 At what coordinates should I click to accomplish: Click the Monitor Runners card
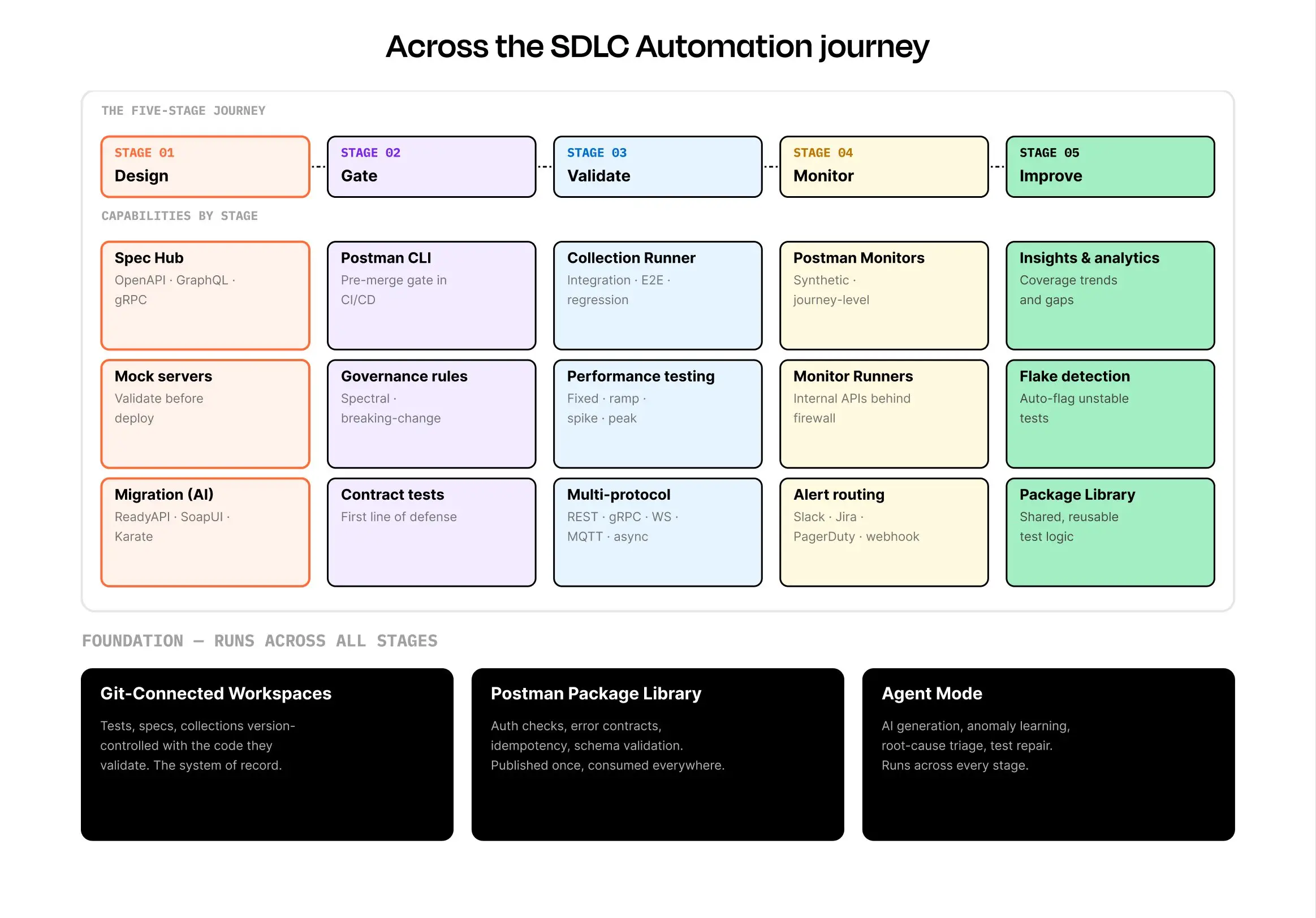pos(884,414)
